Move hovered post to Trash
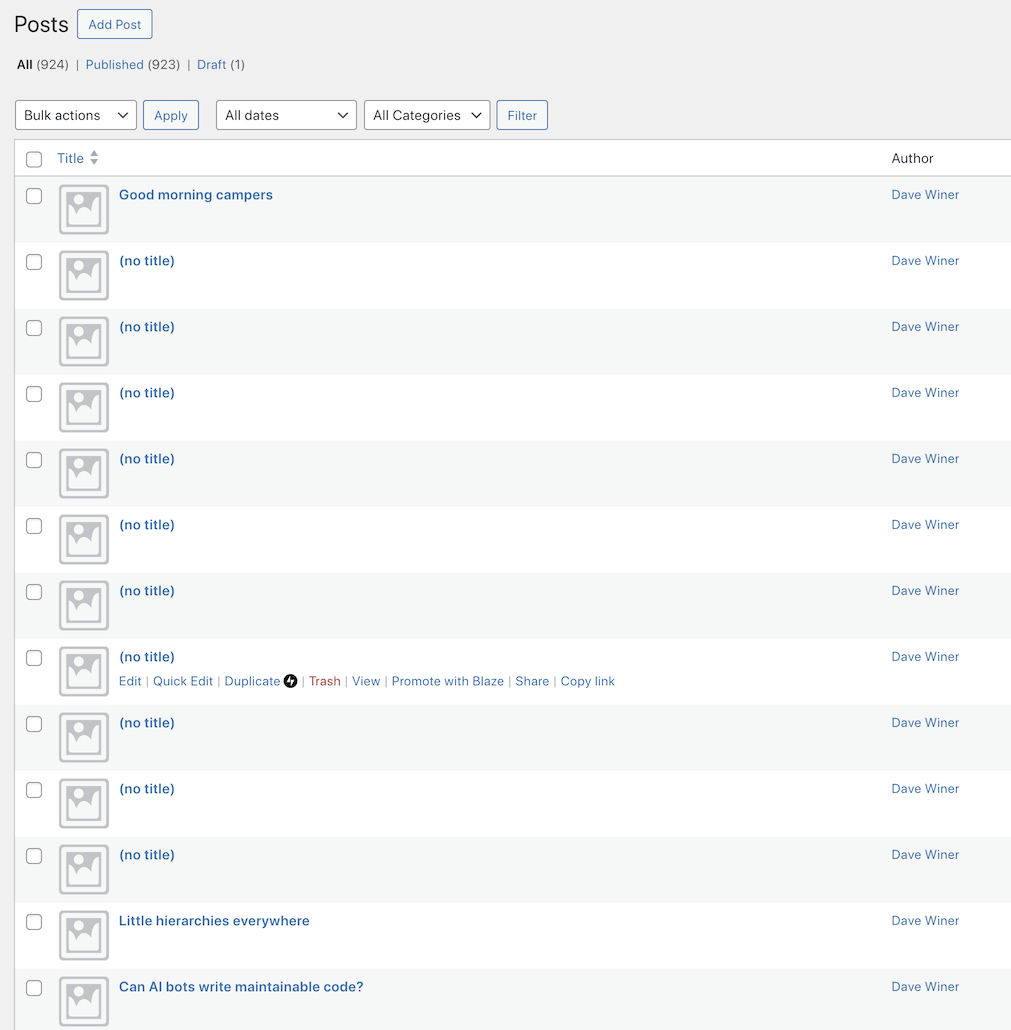The image size is (1011, 1030). pyautogui.click(x=325, y=681)
